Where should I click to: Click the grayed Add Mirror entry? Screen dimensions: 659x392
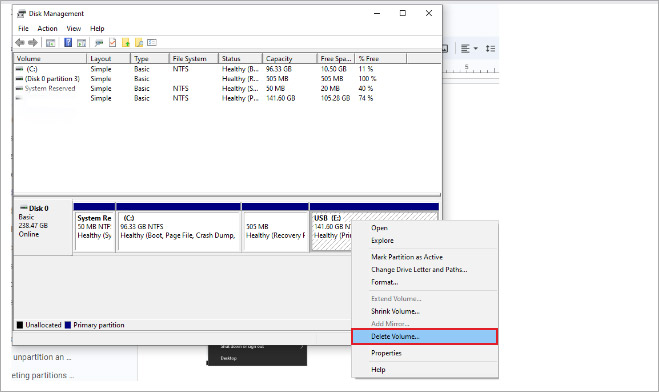(x=425, y=324)
